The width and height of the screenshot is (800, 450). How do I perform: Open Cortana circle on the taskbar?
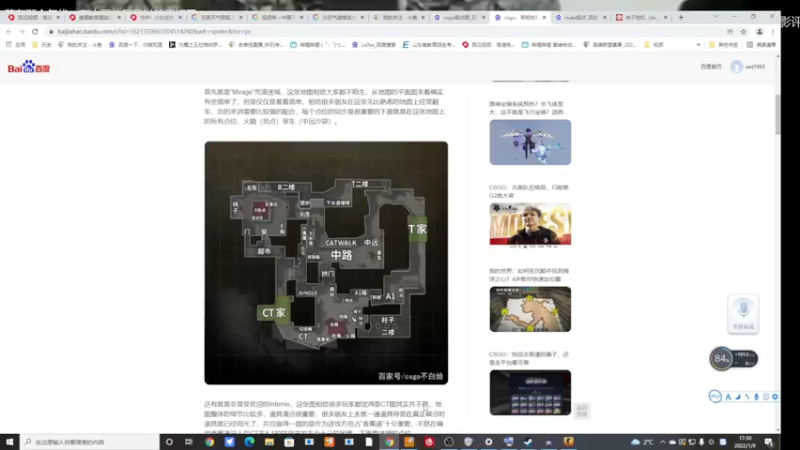(x=169, y=442)
